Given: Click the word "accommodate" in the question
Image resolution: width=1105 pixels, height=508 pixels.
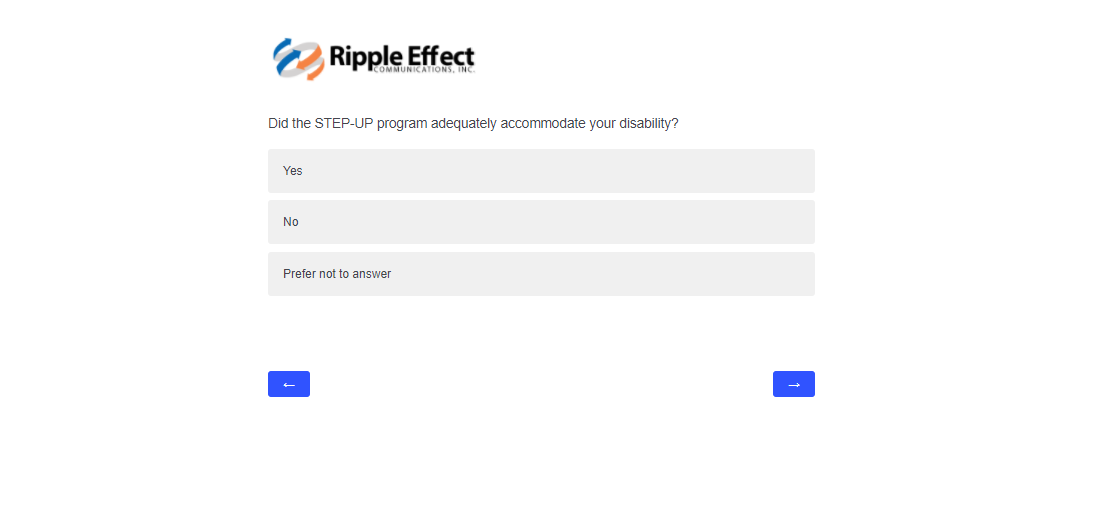Looking at the screenshot, I should pyautogui.click(x=540, y=124).
